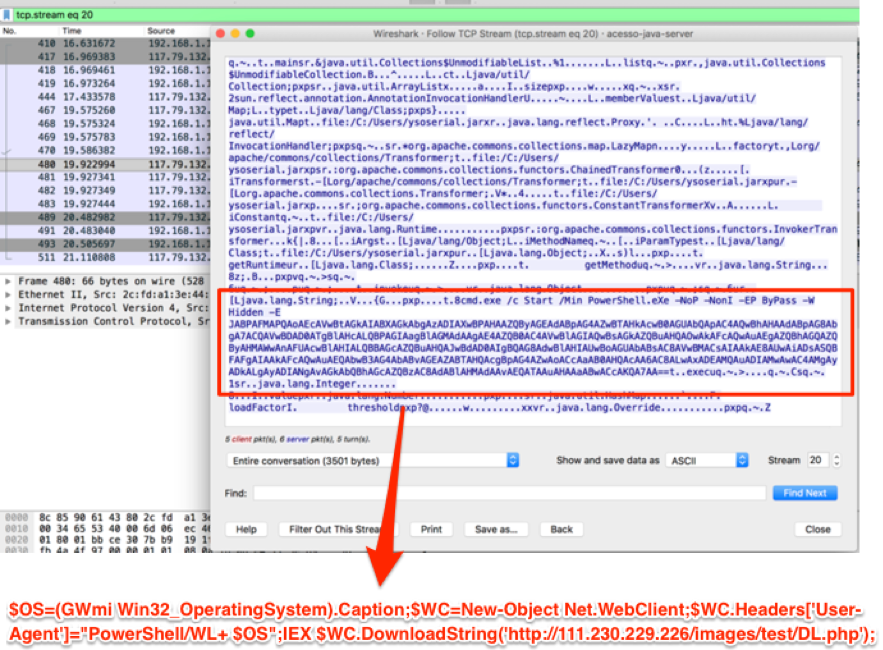The width and height of the screenshot is (883, 650).
Task: Click the Source column header
Action: coord(161,30)
